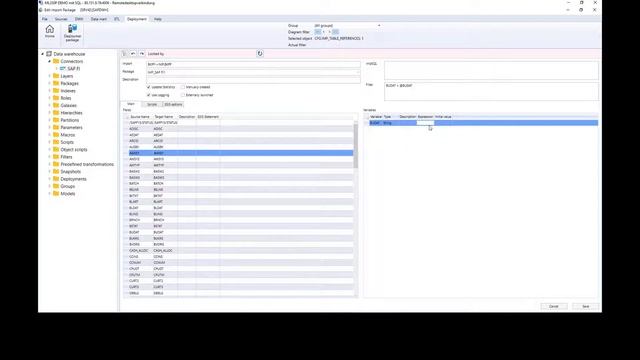Open the DWH menu

(79, 19)
